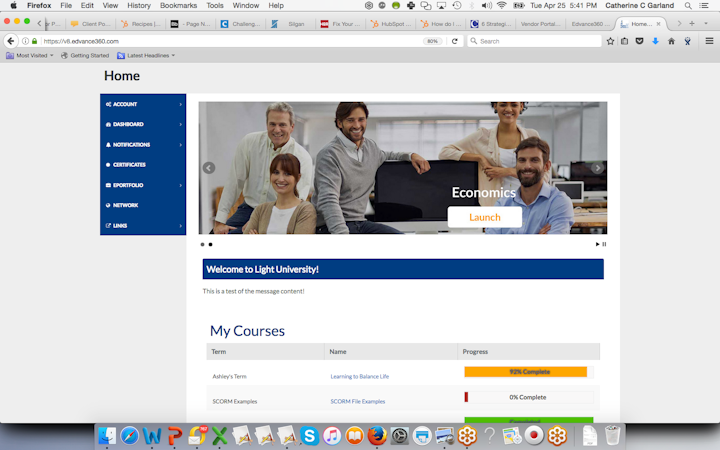Open the View menu in menu bar
The image size is (720, 450).
pos(110,6)
